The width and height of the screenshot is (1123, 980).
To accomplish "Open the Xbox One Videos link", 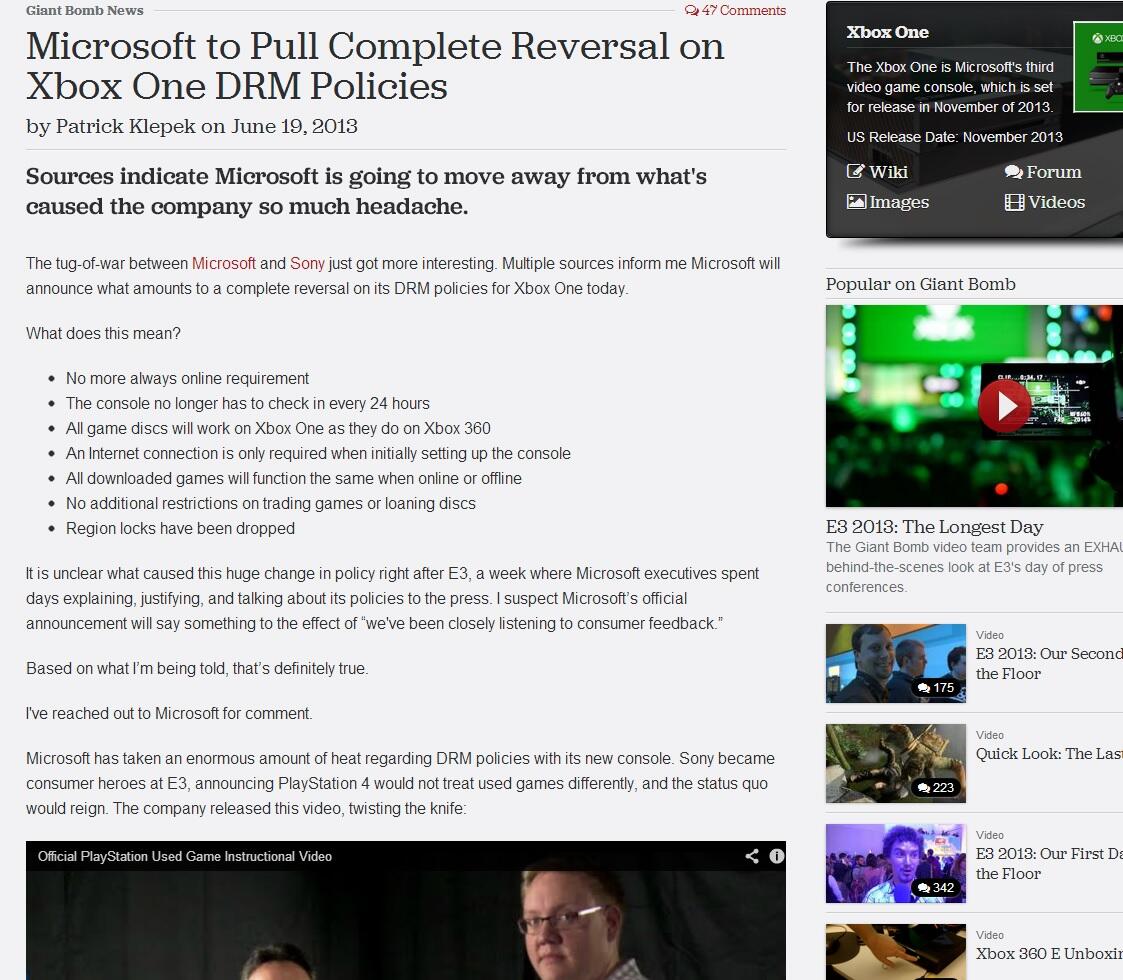I will click(1045, 202).
